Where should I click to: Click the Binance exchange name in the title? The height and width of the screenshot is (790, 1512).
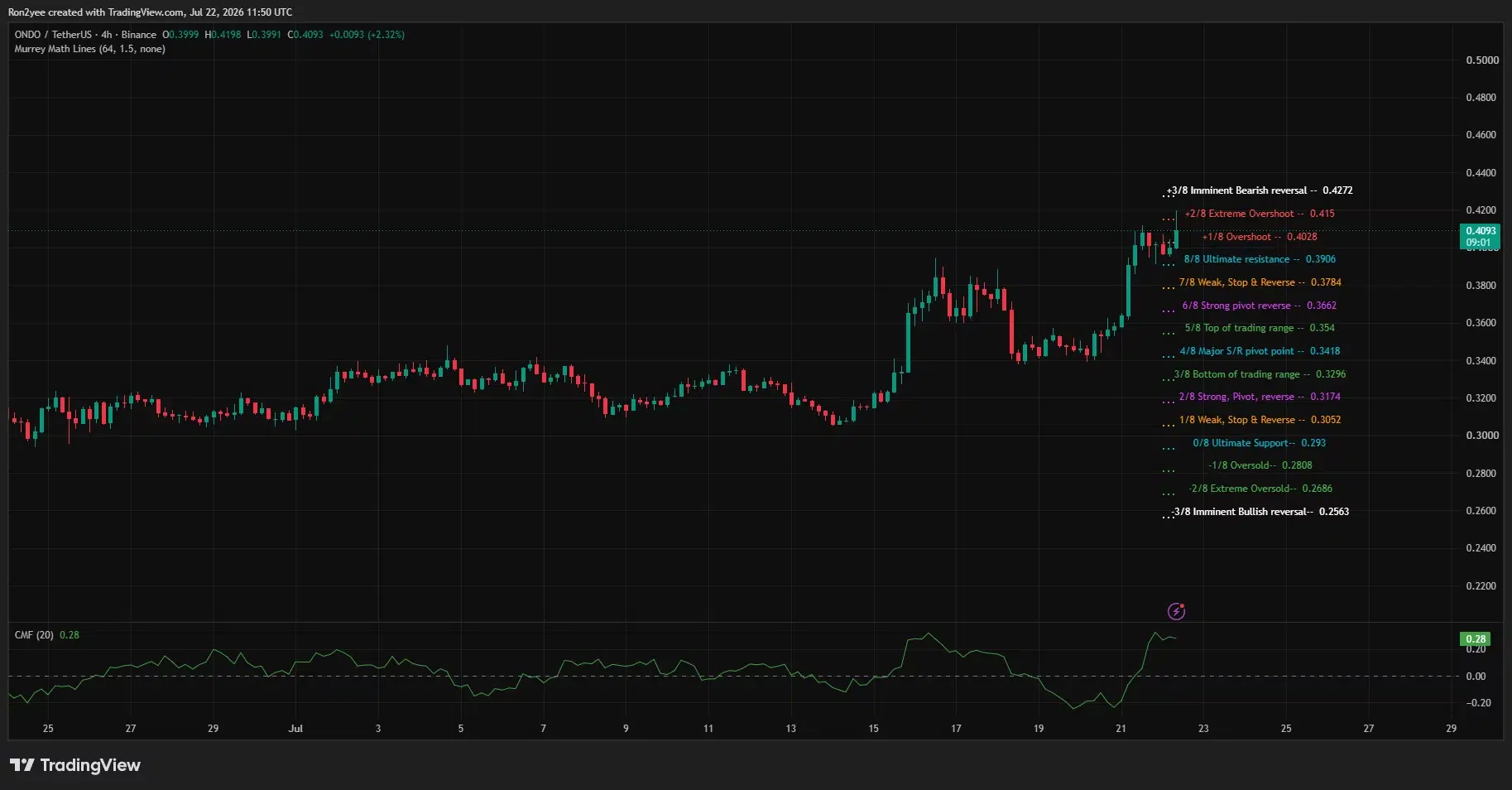coord(139,35)
